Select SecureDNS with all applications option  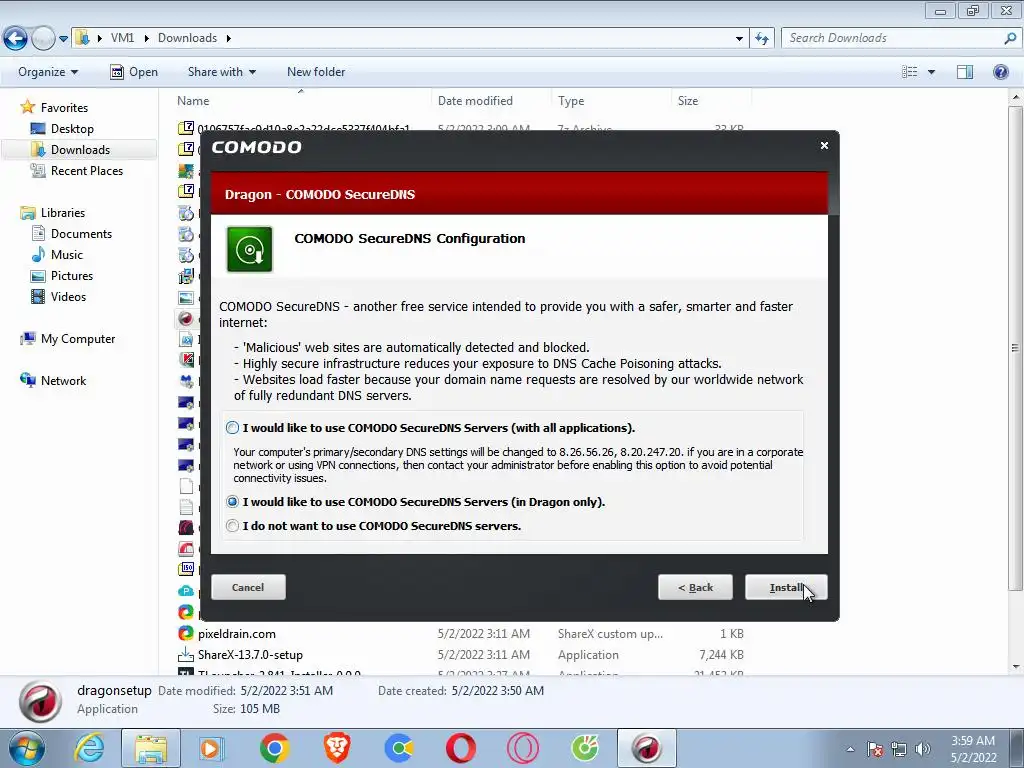(x=232, y=428)
